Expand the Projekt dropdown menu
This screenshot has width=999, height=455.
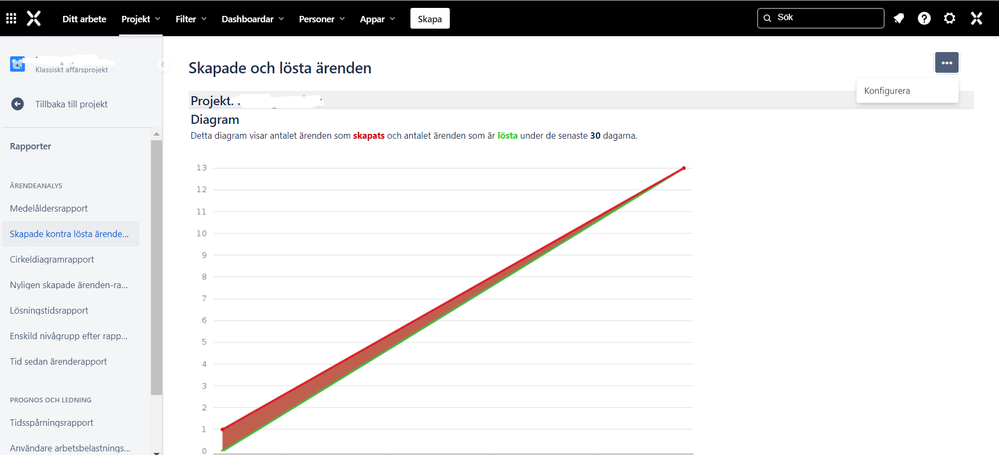point(141,19)
